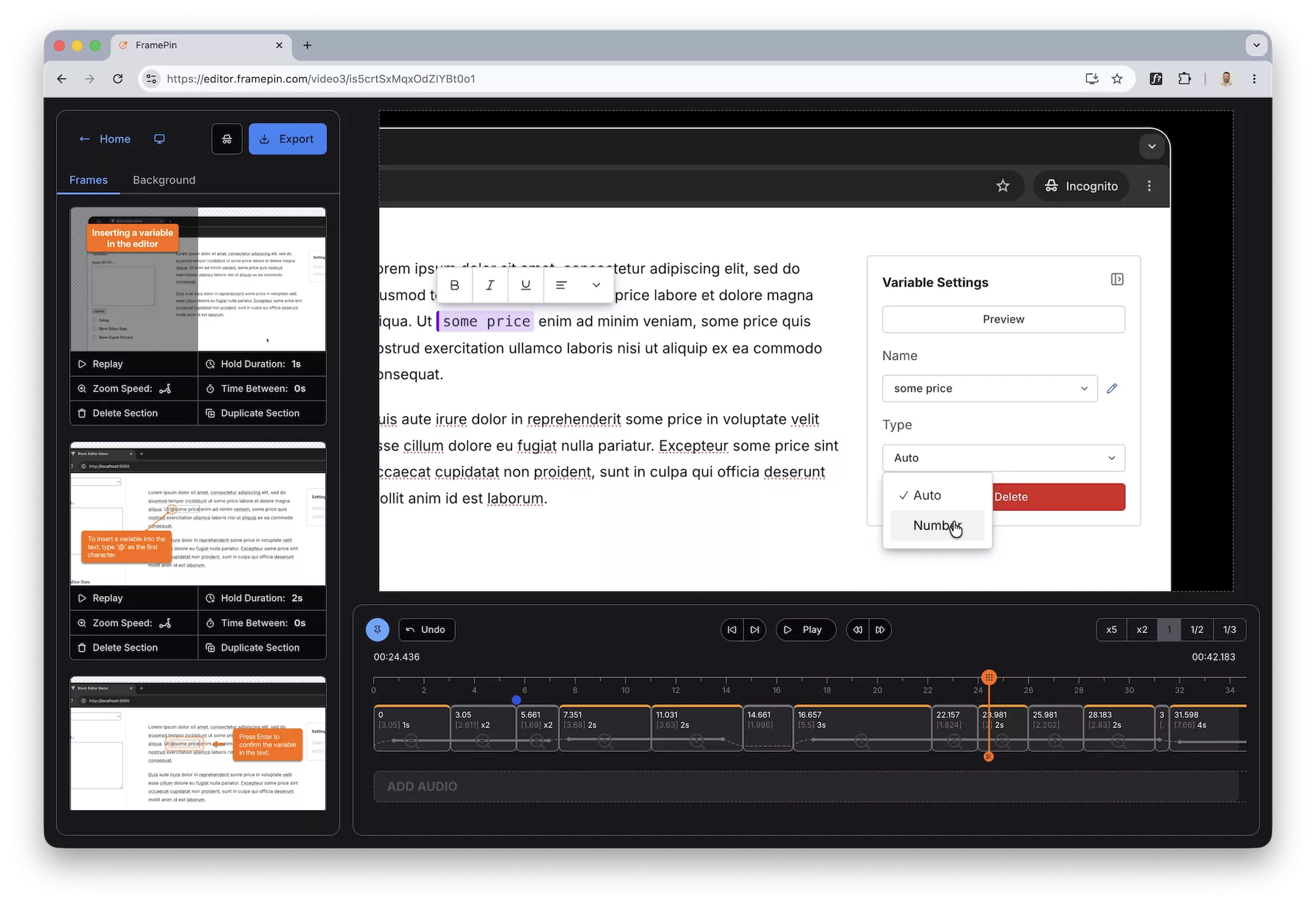Select the checked Auto option

(x=937, y=495)
